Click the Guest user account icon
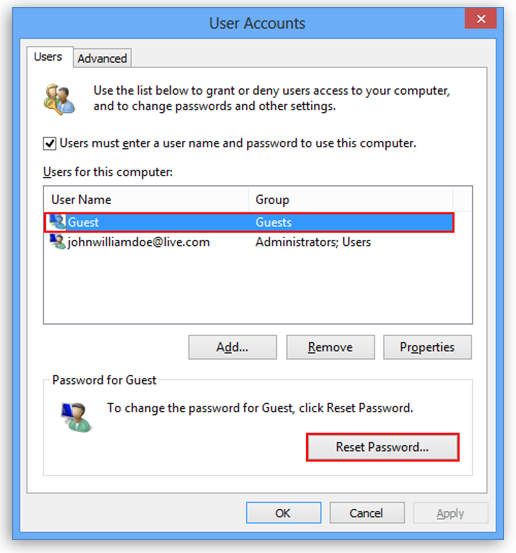This screenshot has width=516, height=553. [57, 222]
